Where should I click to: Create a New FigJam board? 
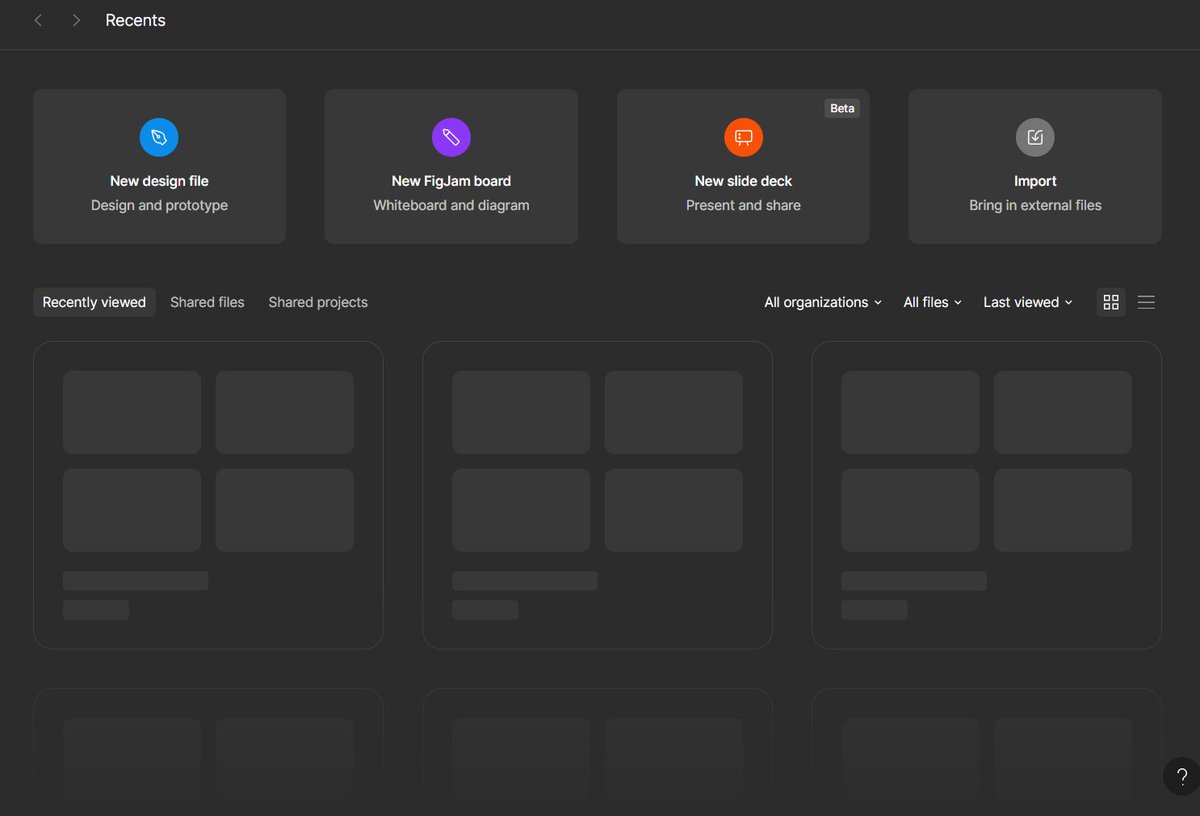coord(451,166)
